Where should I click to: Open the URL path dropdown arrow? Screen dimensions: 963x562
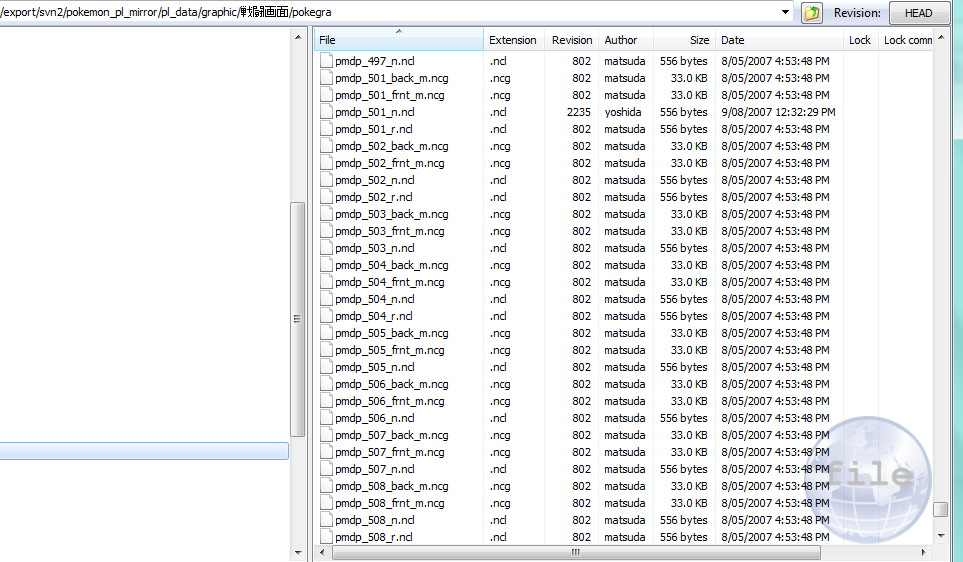pos(786,12)
